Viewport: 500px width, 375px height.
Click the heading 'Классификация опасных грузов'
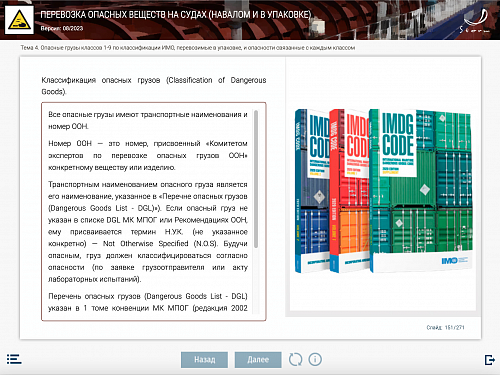coord(154,86)
